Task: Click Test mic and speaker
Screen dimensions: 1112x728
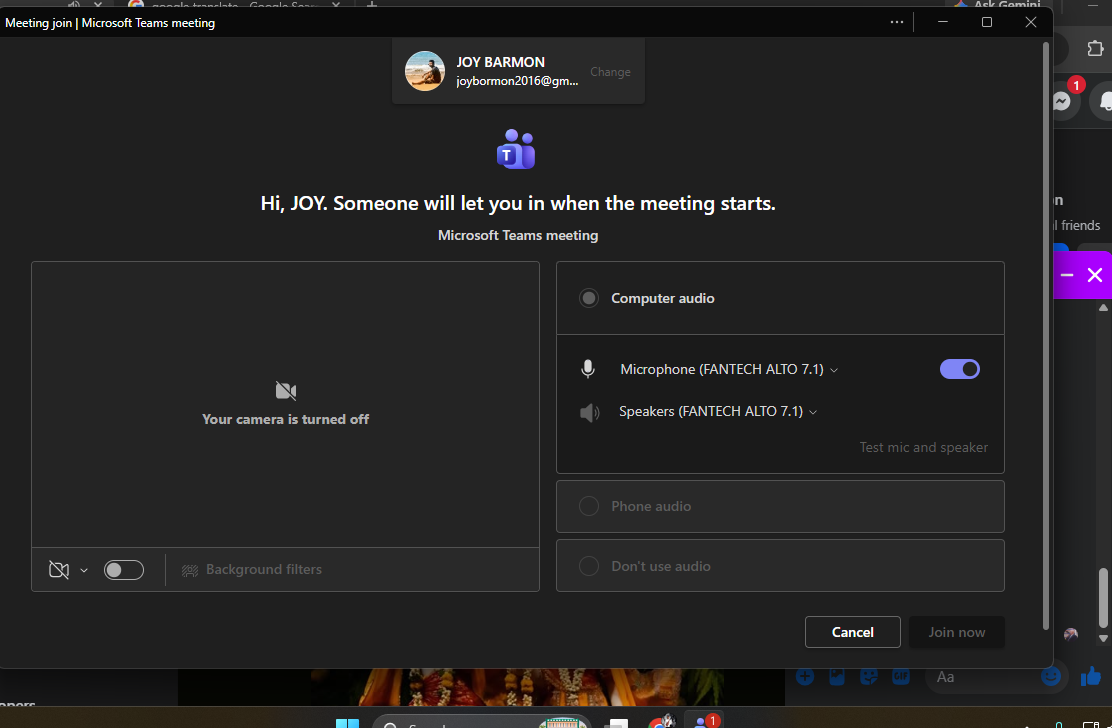Action: [923, 447]
